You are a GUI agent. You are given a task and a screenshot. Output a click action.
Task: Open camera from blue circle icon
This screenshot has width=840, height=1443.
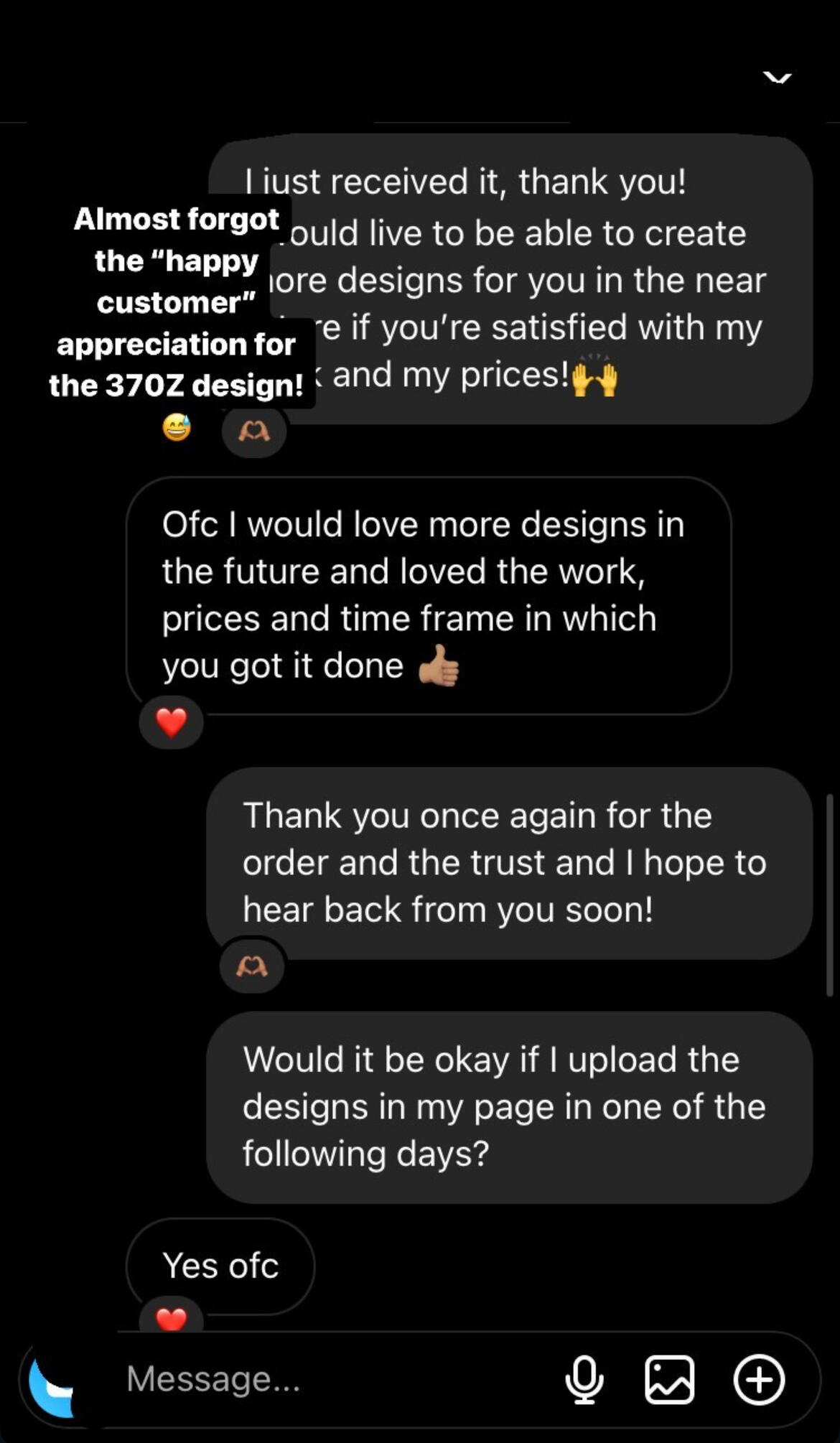point(52,1379)
